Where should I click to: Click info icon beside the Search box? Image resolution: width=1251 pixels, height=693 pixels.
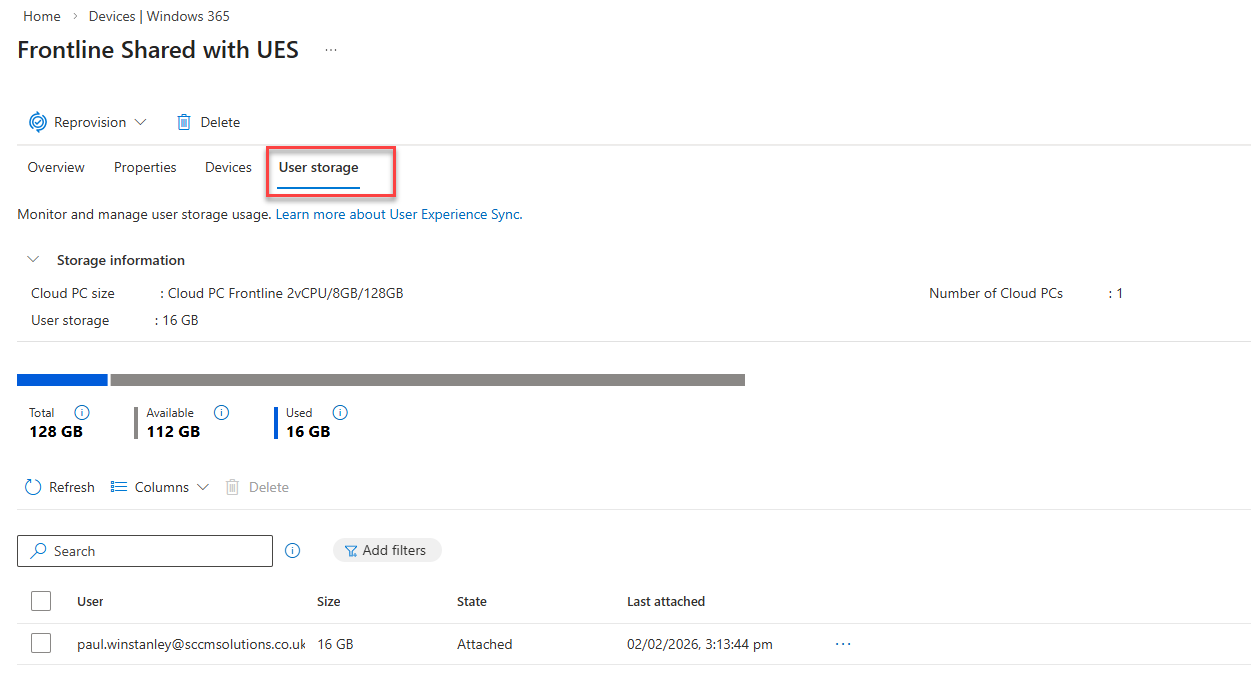[x=293, y=551]
